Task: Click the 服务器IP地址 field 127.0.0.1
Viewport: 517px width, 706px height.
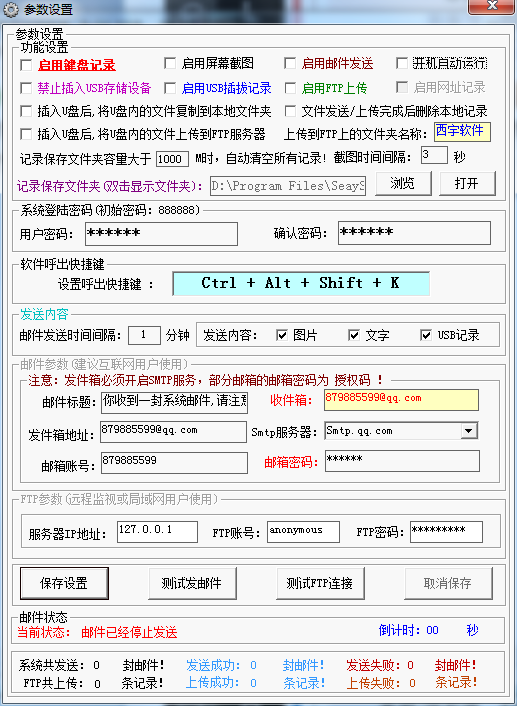Action: click(157, 532)
